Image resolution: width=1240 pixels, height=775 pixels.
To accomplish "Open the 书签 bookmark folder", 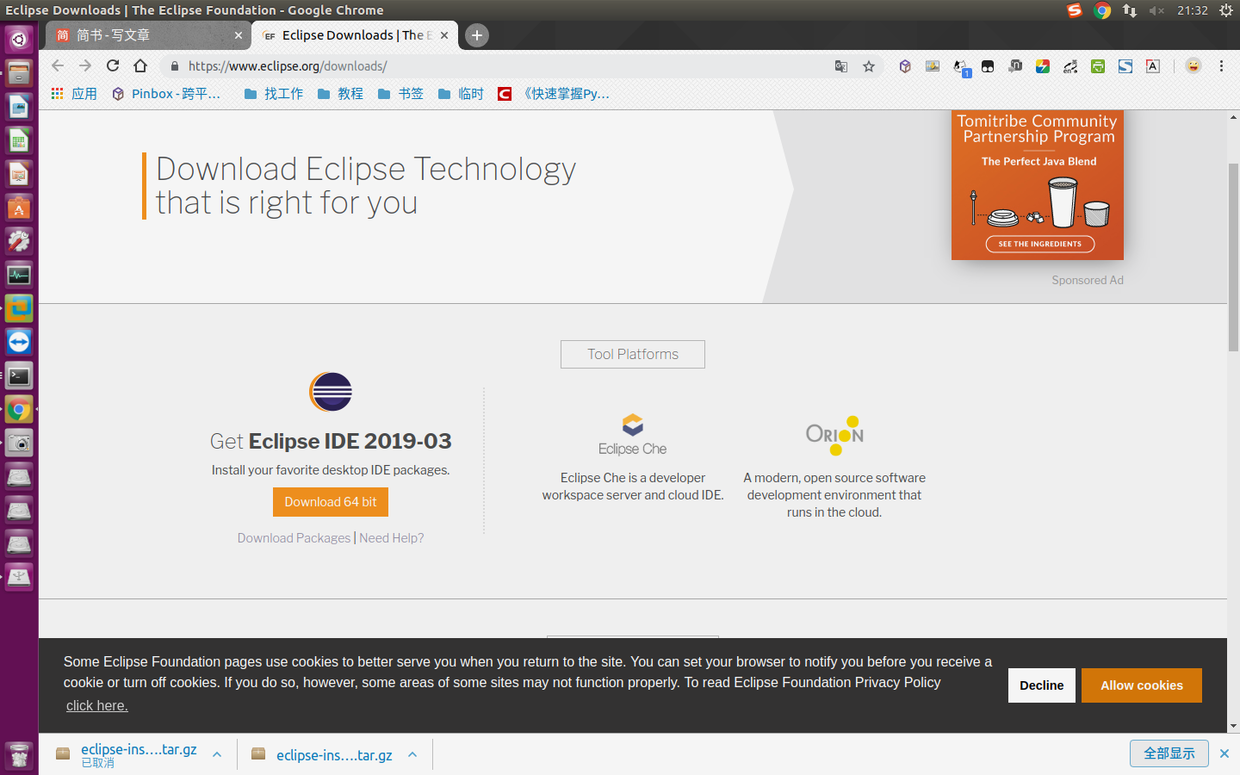I will click(400, 94).
